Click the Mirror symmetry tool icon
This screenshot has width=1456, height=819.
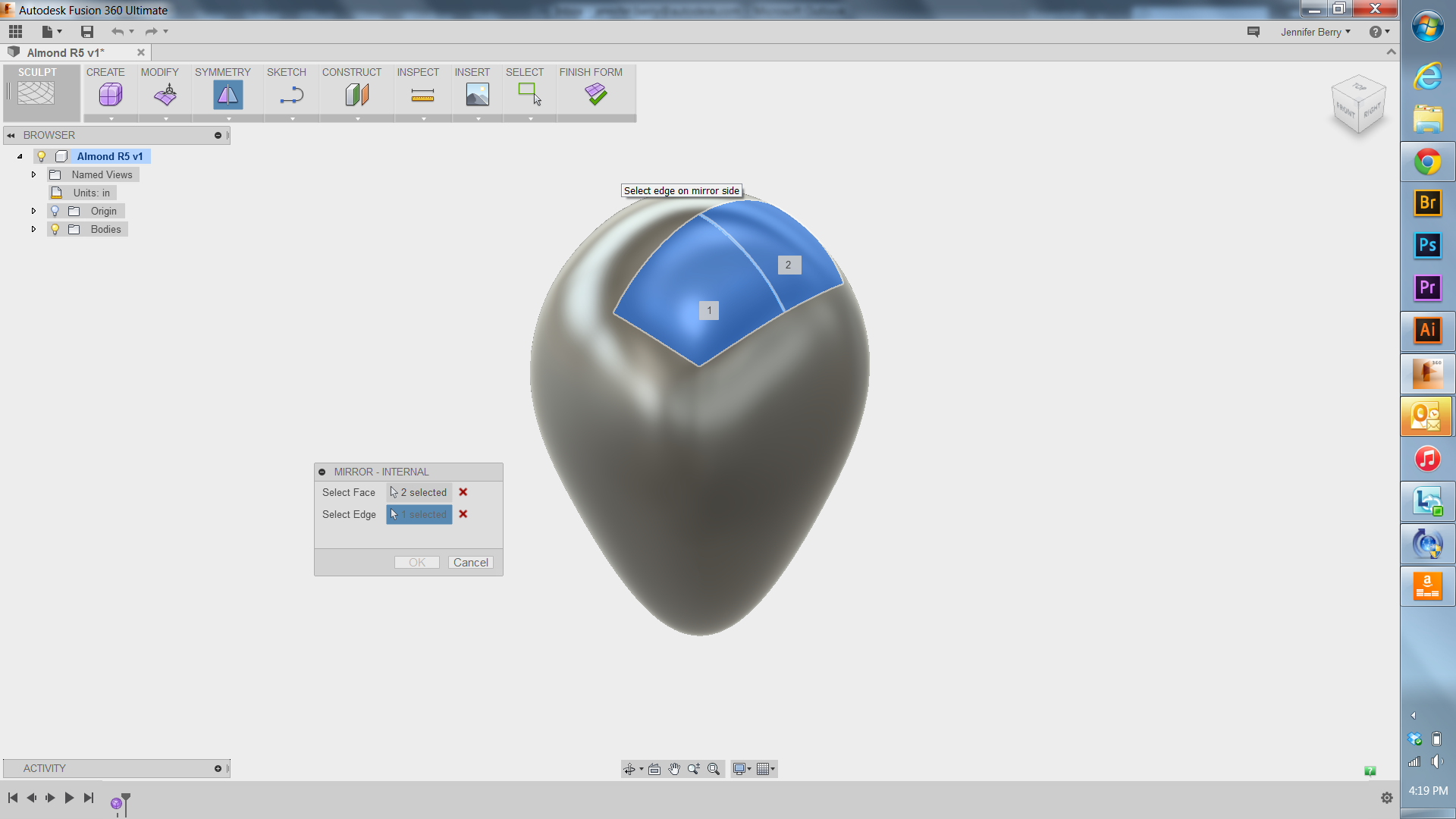click(x=228, y=94)
